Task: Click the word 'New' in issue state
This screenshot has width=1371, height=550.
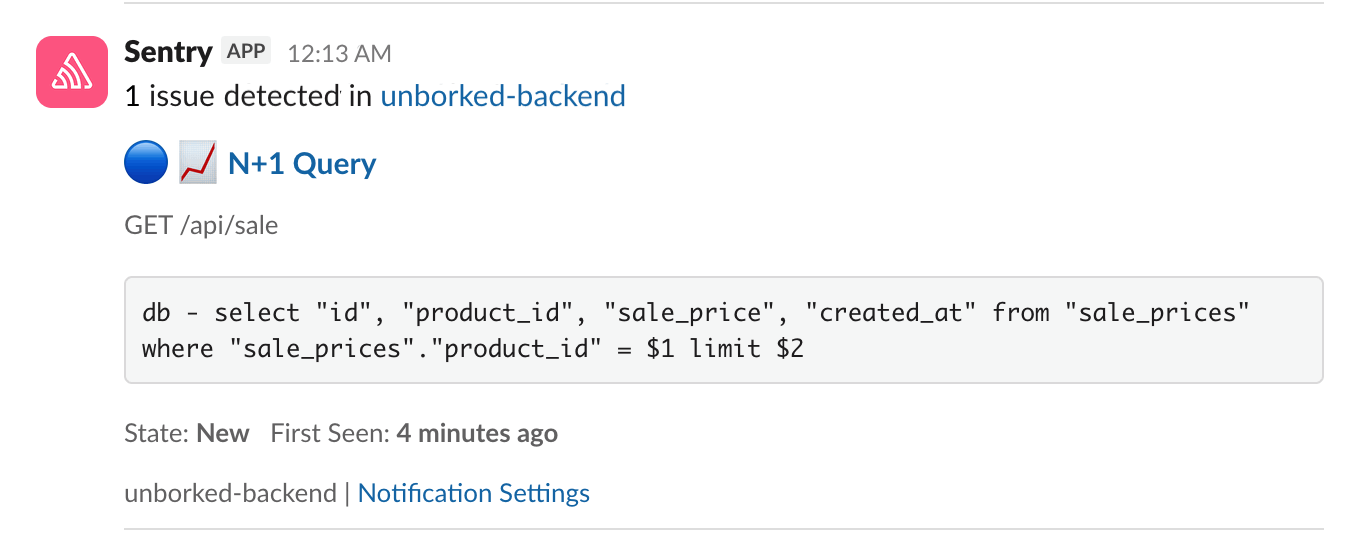Action: tap(223, 434)
